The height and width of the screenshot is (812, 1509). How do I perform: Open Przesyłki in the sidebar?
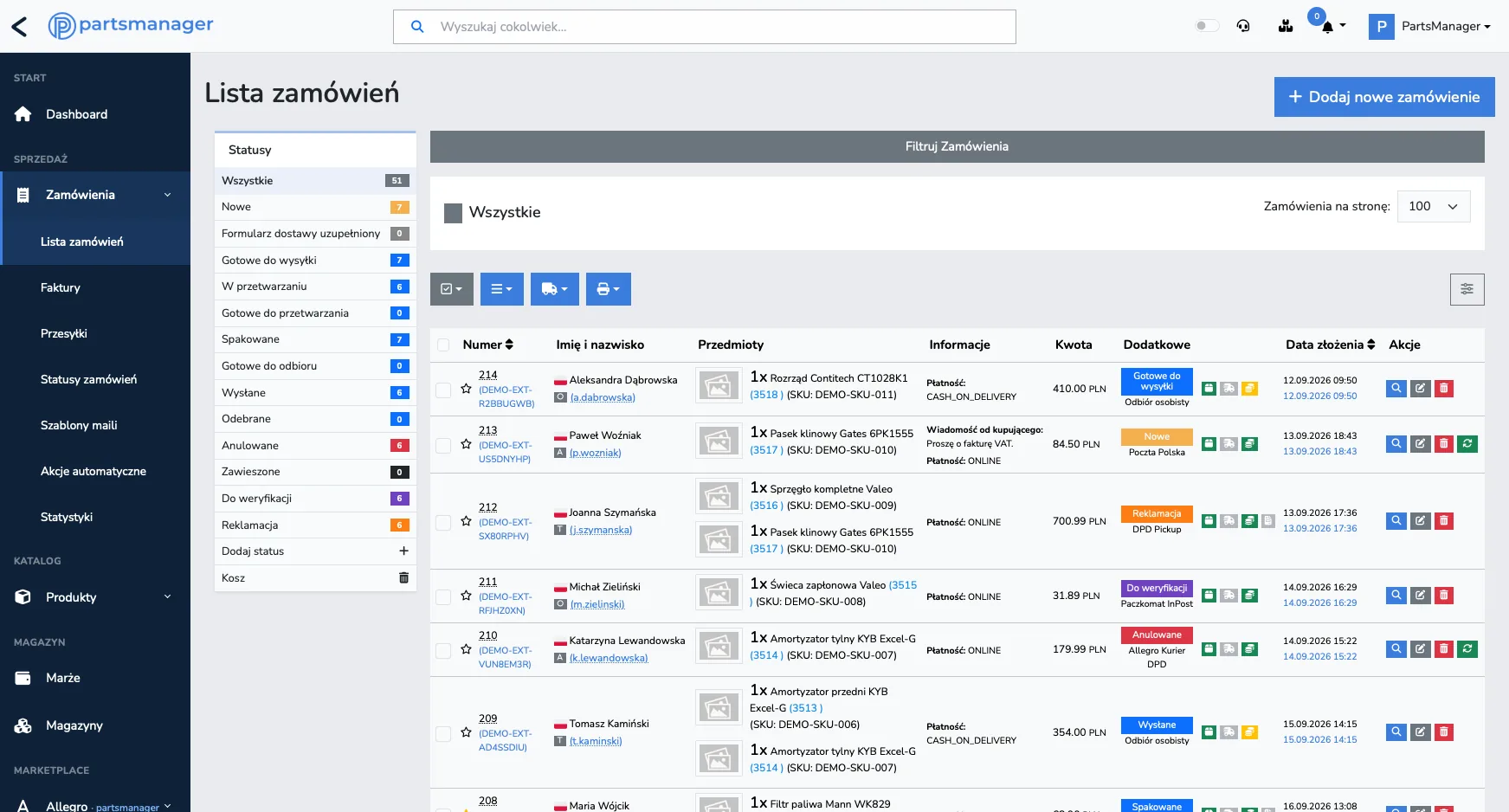[64, 333]
